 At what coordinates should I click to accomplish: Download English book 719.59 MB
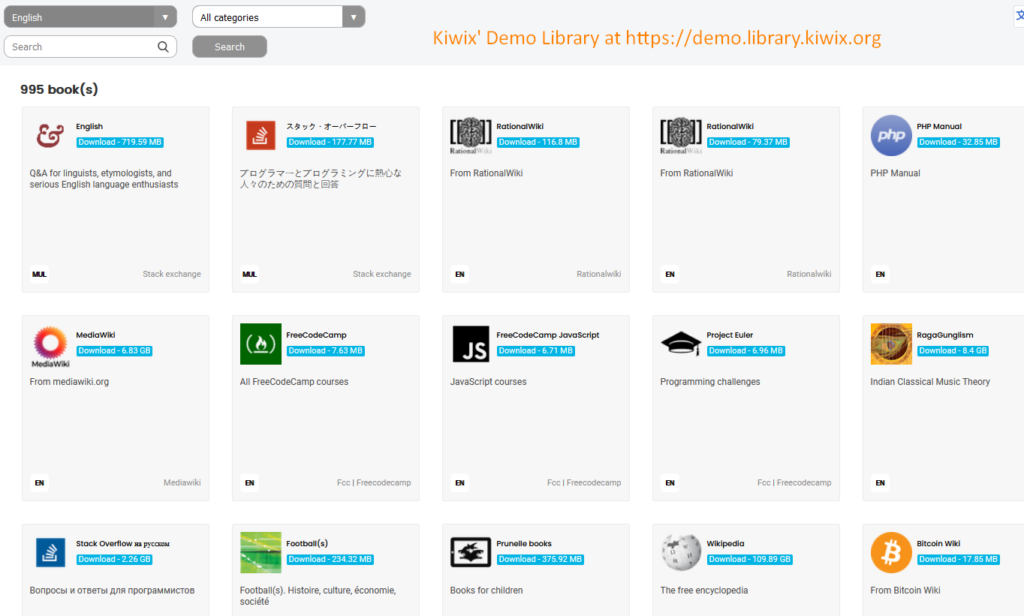(120, 142)
